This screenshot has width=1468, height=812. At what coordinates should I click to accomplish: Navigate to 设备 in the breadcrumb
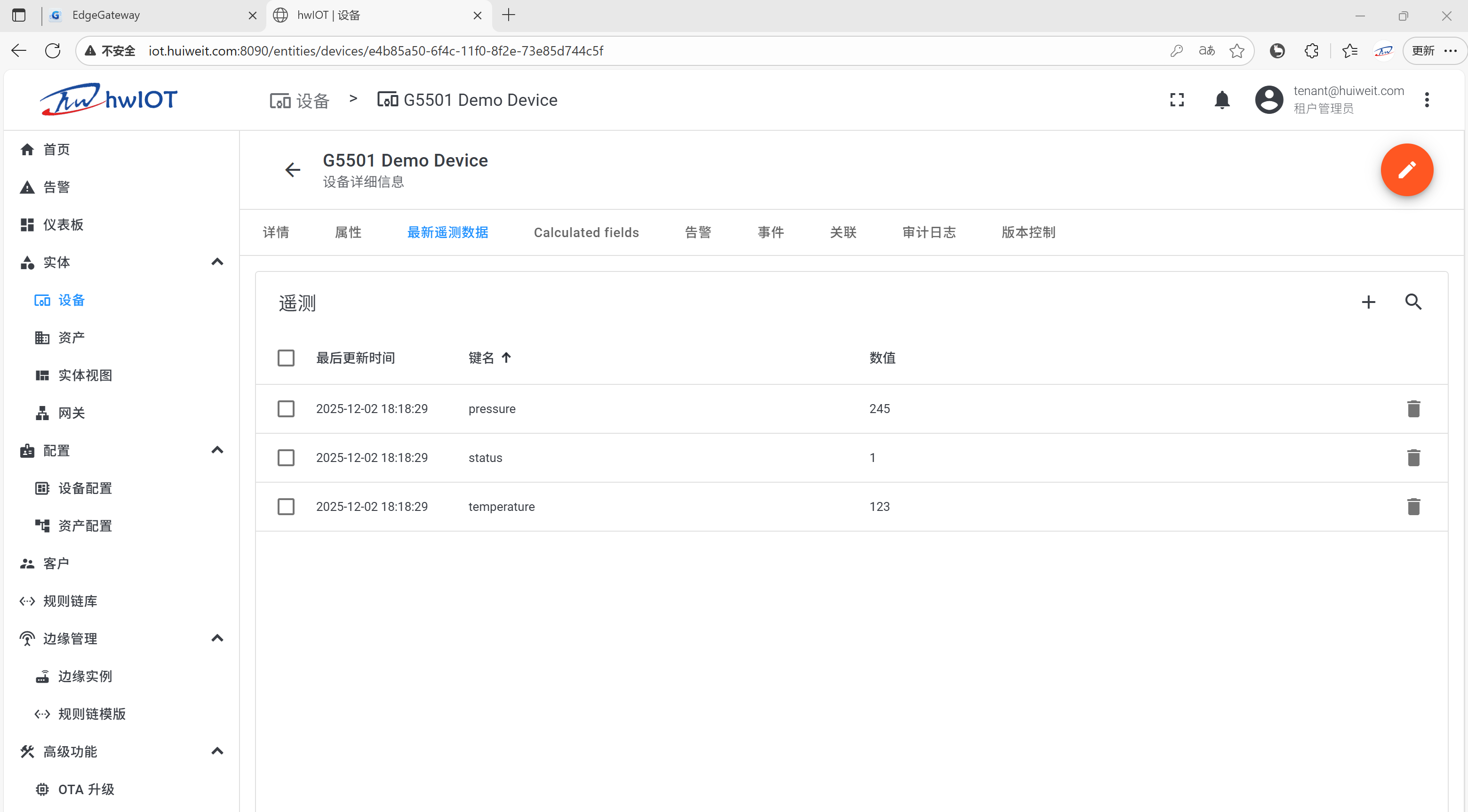[x=300, y=100]
